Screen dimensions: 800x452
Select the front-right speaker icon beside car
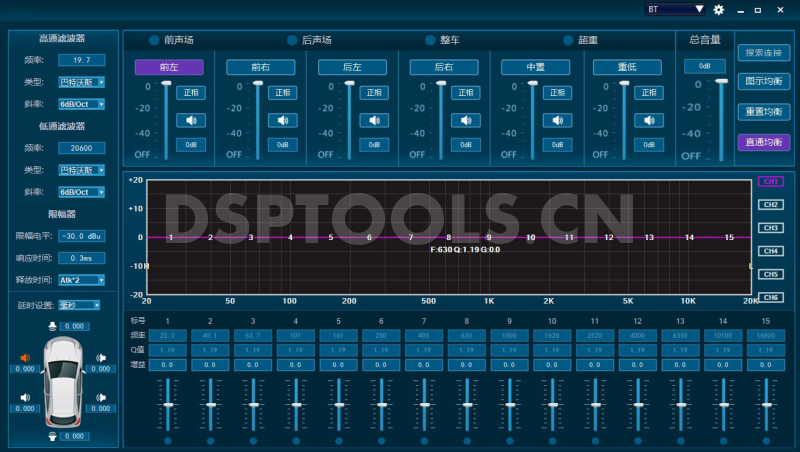(101, 358)
